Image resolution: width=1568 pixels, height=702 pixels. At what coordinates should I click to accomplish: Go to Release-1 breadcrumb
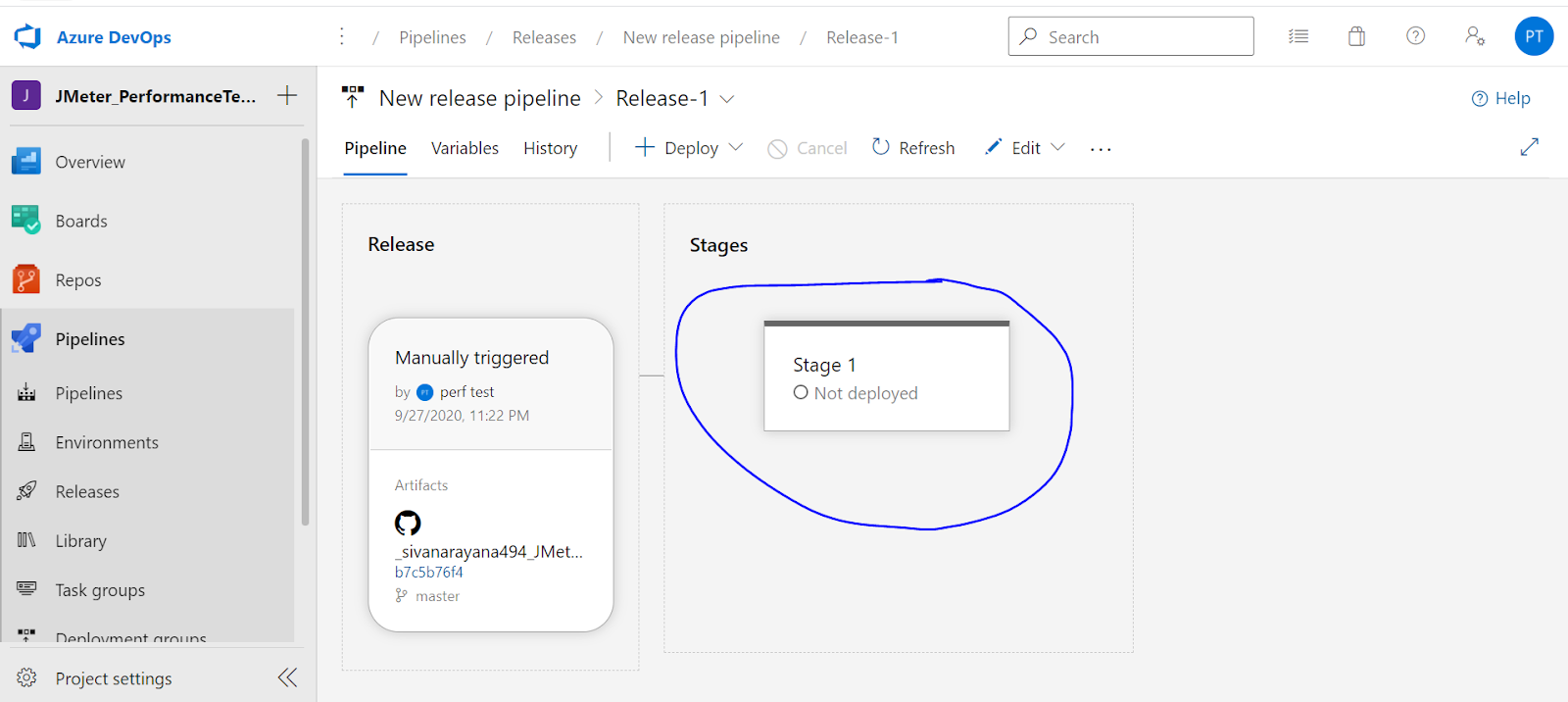[862, 37]
